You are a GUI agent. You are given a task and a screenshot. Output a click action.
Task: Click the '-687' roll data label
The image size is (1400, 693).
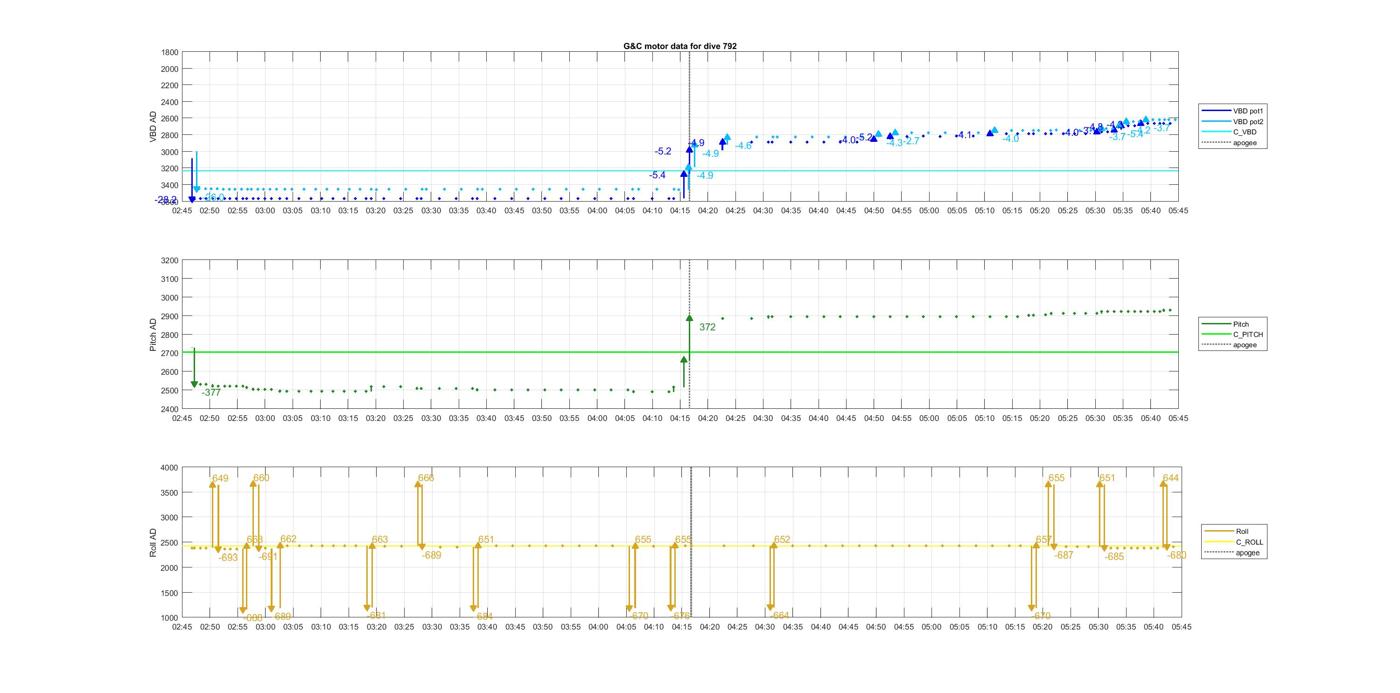point(1063,555)
